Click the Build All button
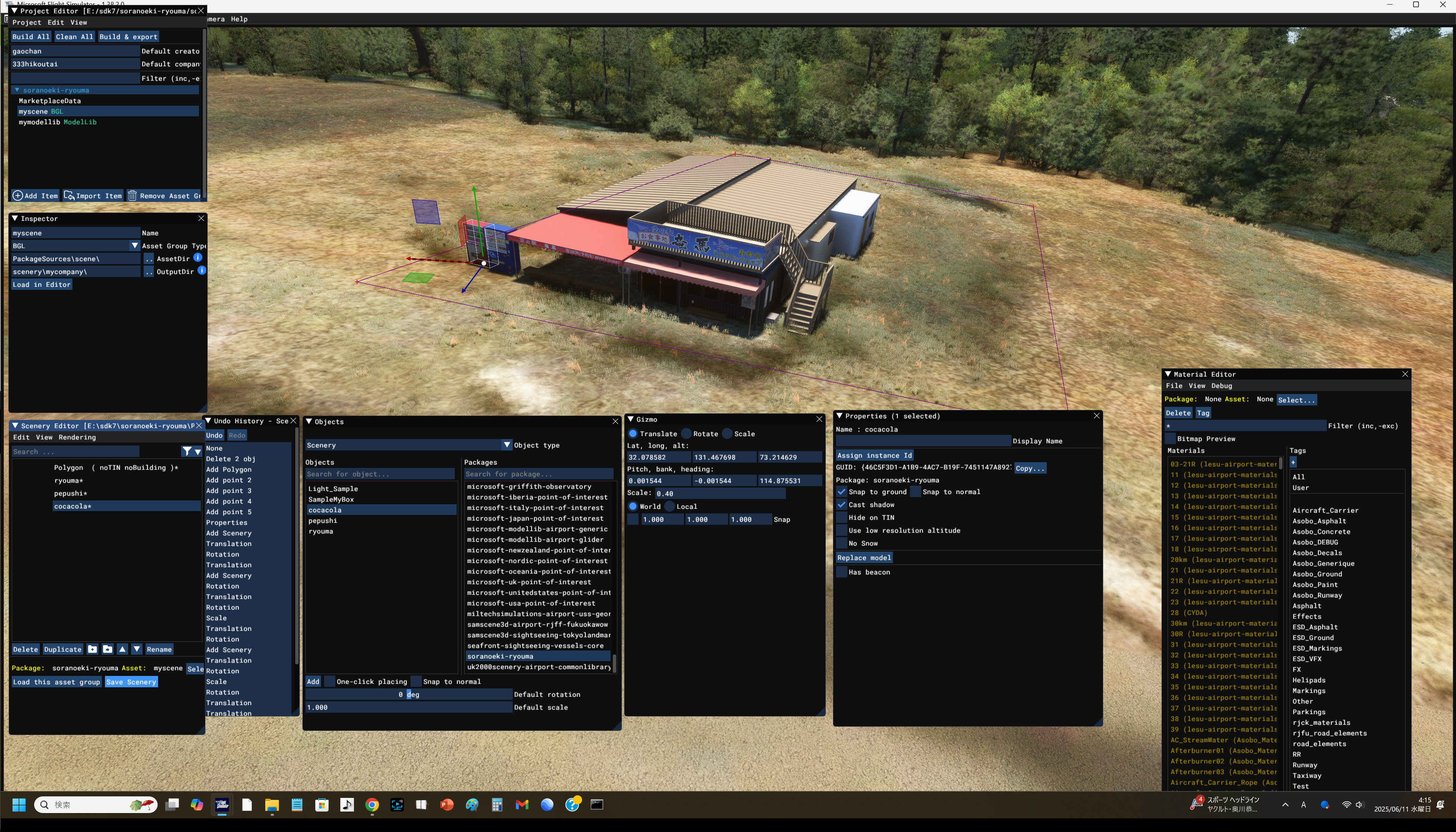 pos(31,37)
